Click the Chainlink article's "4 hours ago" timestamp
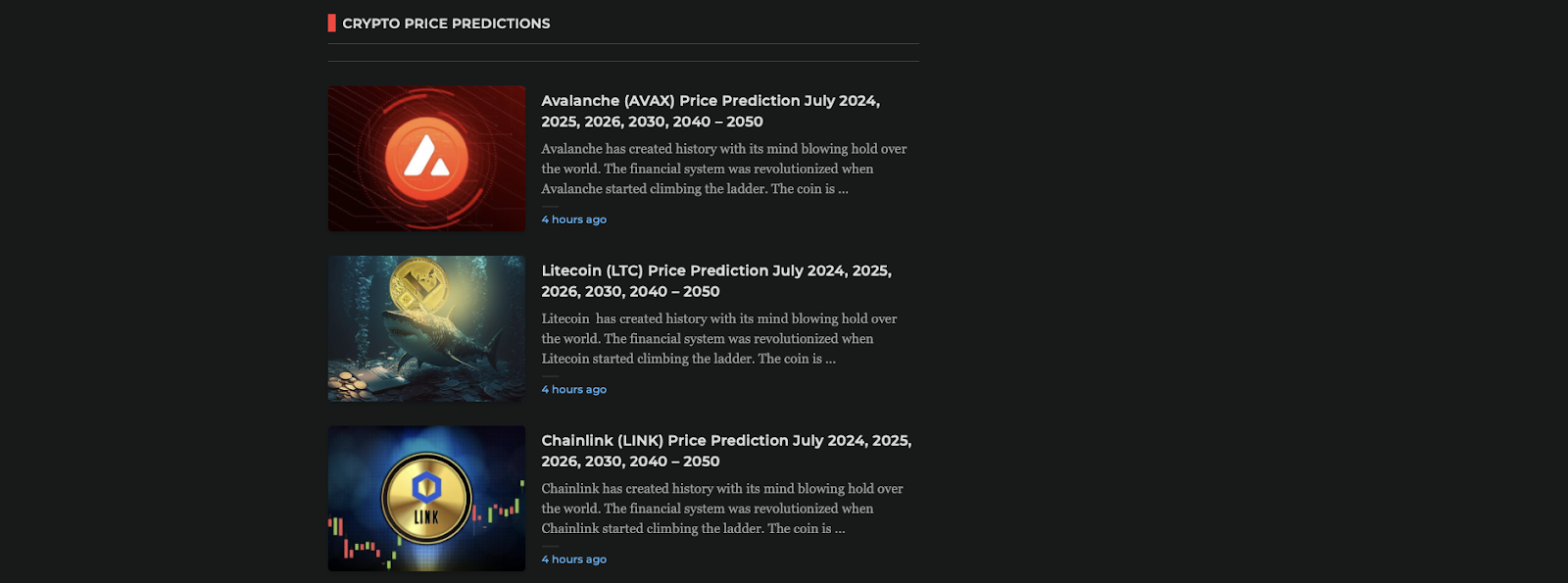The height and width of the screenshot is (583, 1568). pyautogui.click(x=574, y=559)
